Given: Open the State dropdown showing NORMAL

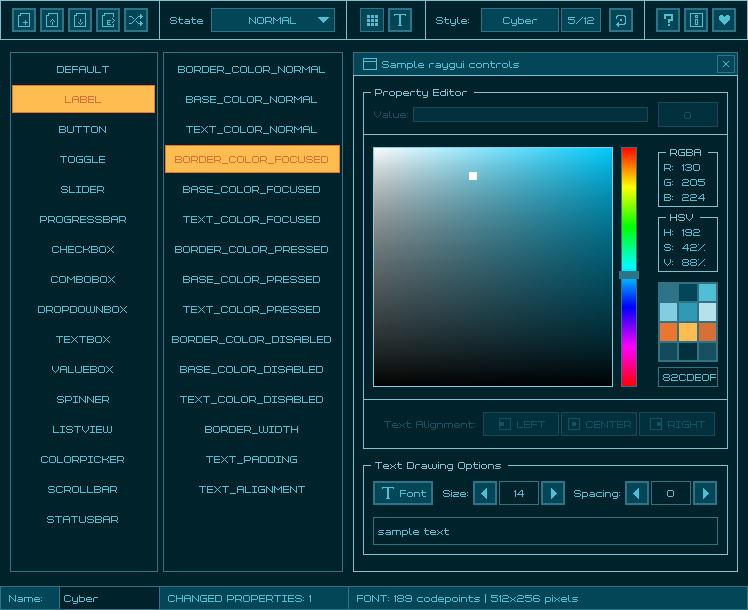Looking at the screenshot, I should tap(273, 20).
